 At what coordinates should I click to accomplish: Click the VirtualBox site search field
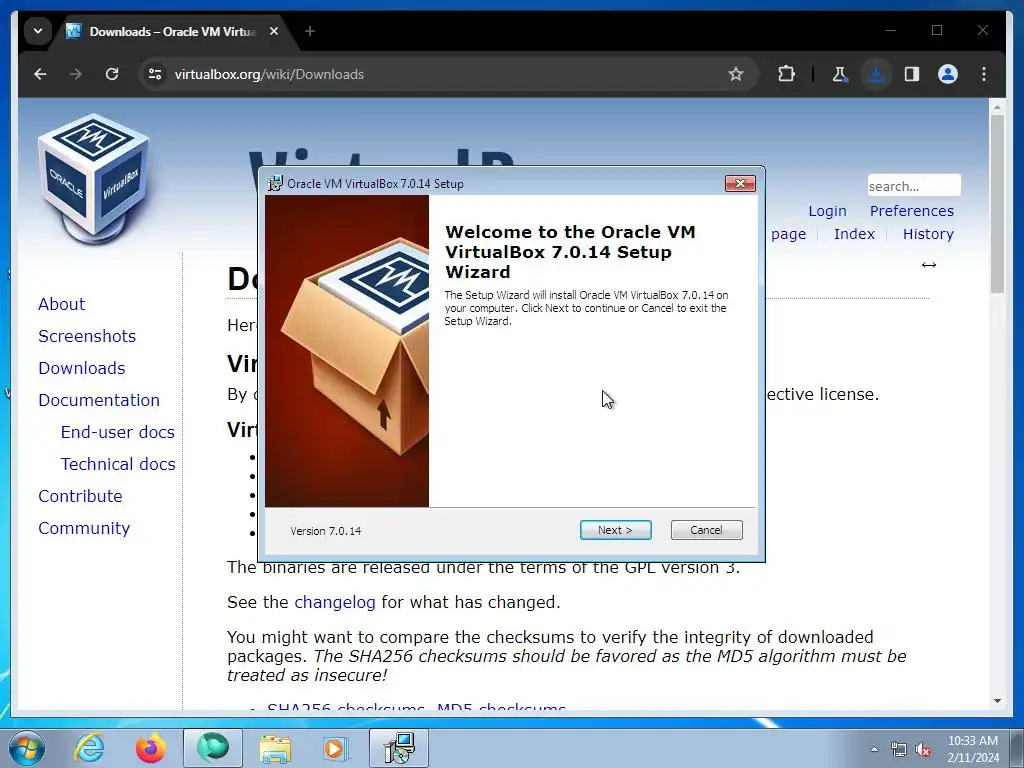pos(914,185)
